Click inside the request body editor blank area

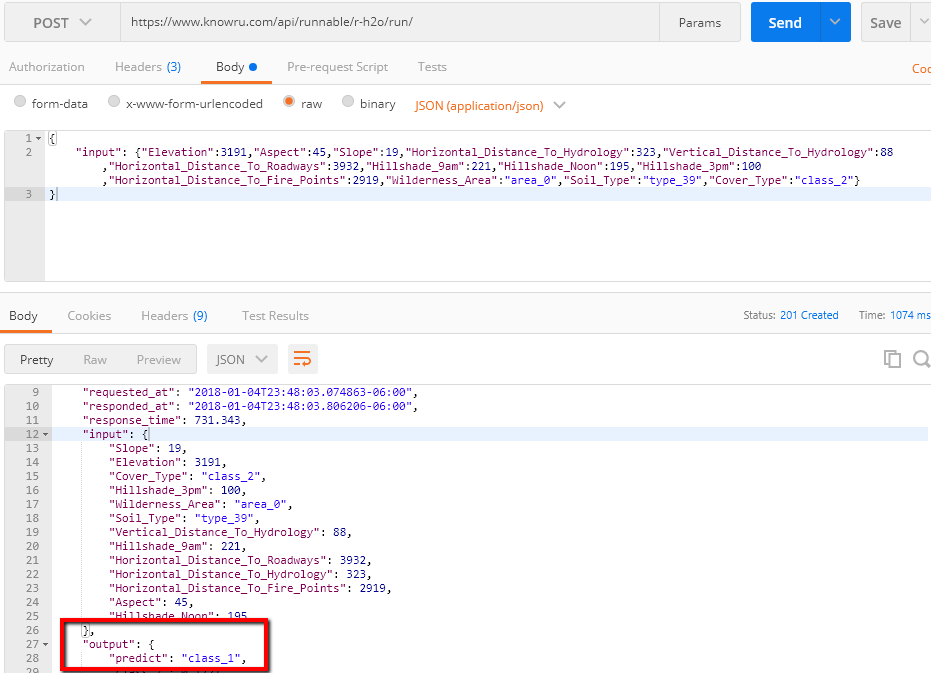pyautogui.click(x=487, y=241)
